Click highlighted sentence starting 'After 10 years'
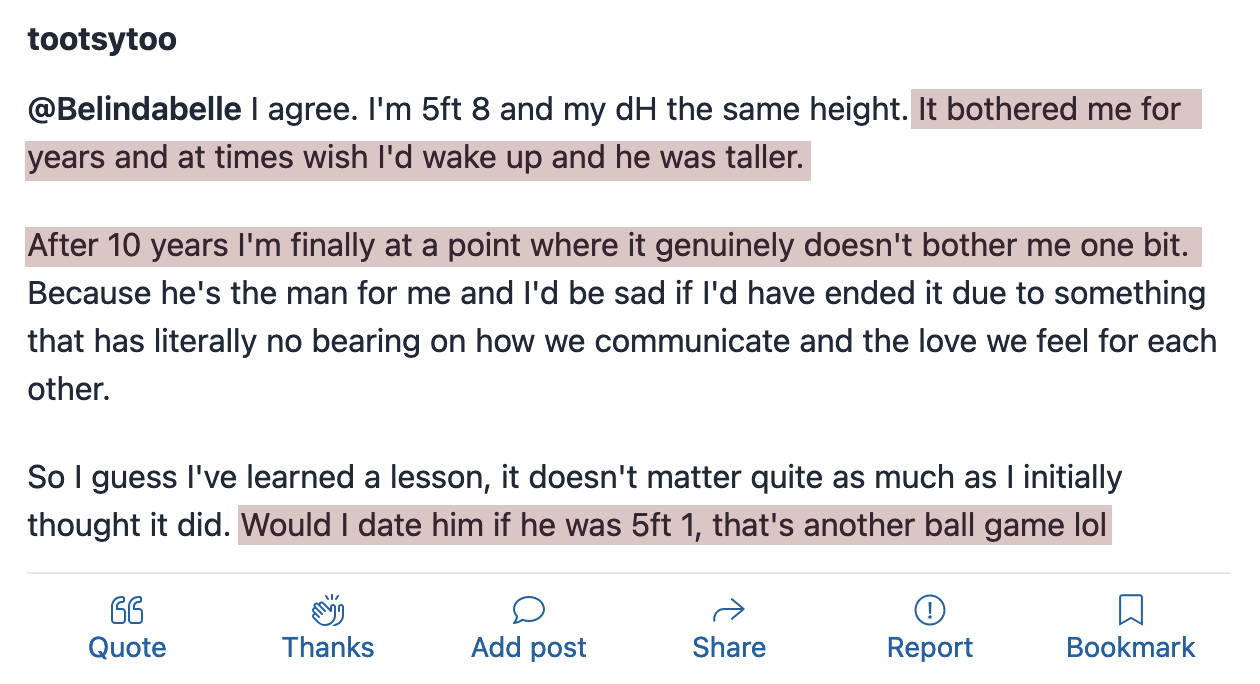Viewport: 1260px width, 684px height. click(614, 246)
